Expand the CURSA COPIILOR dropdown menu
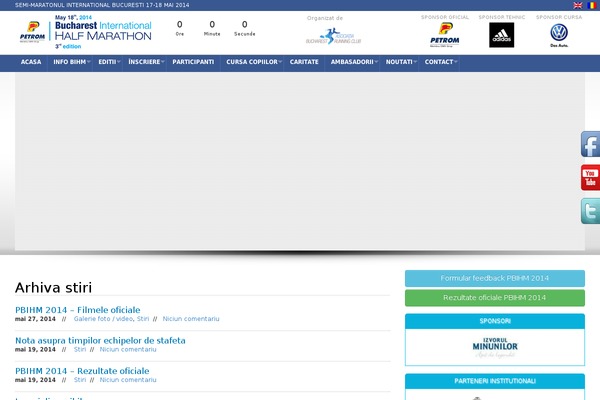Screen dimensions: 600x400 click(x=252, y=62)
